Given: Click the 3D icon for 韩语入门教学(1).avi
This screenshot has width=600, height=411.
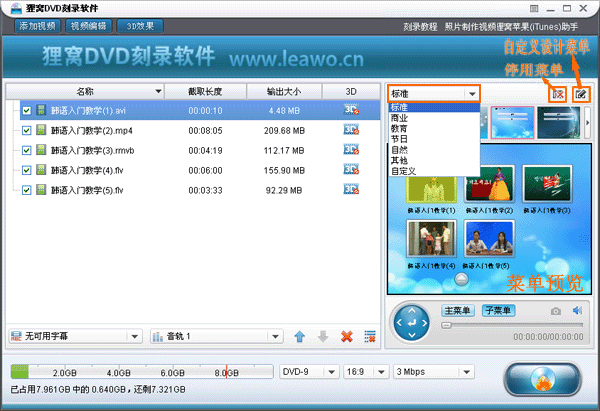Looking at the screenshot, I should coord(351,110).
